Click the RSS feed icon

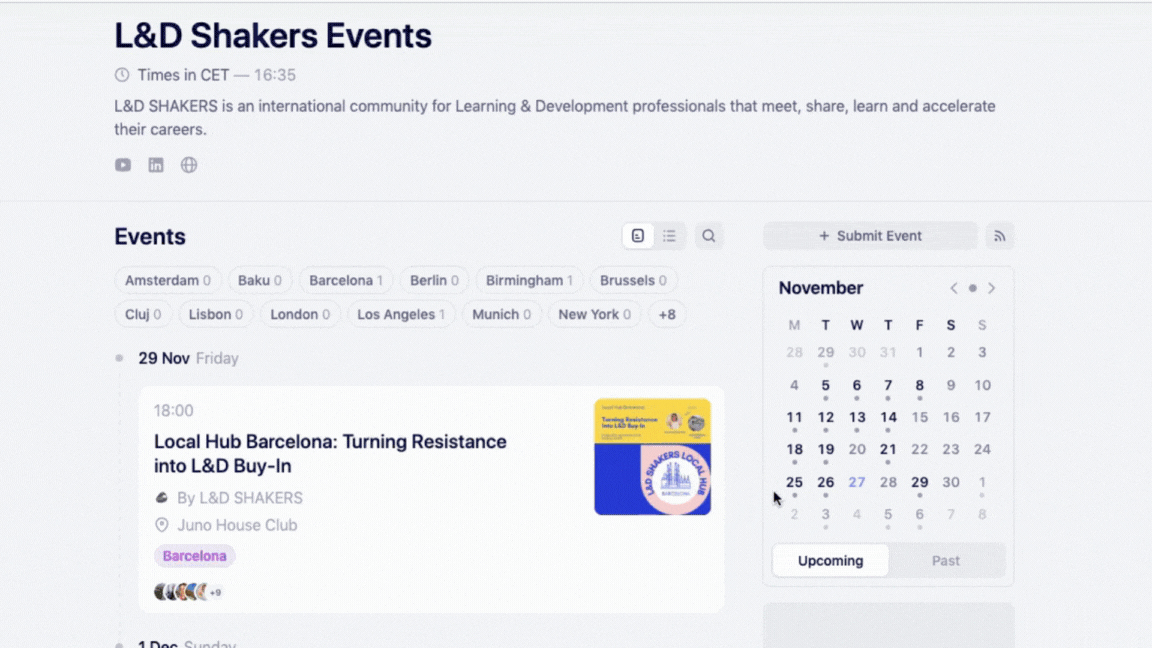(999, 236)
